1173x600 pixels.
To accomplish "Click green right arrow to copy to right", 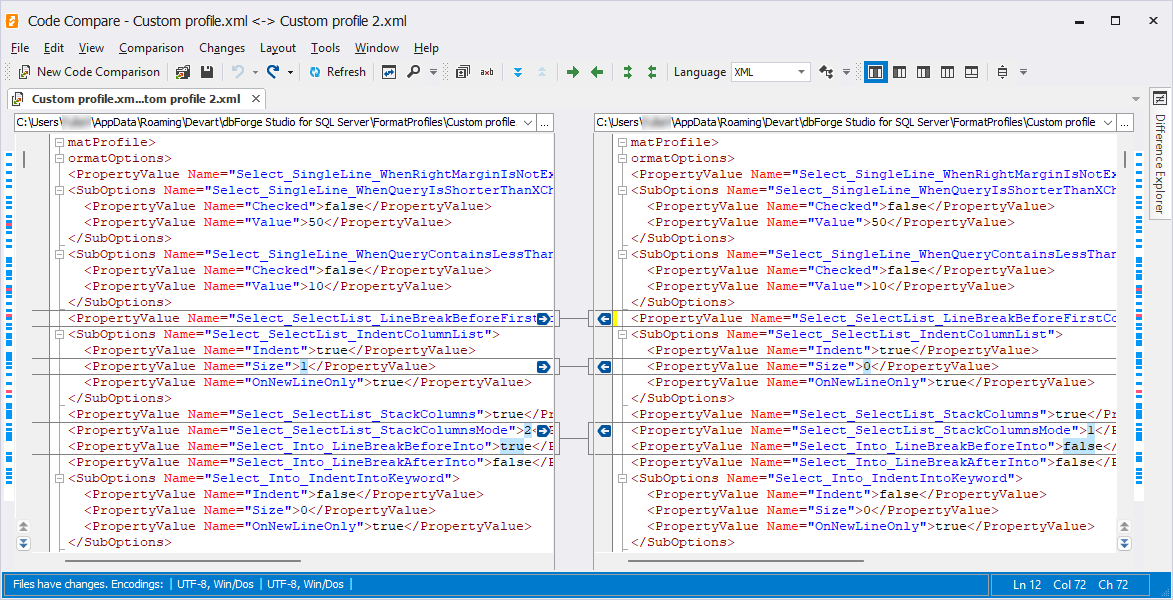I will 573,72.
